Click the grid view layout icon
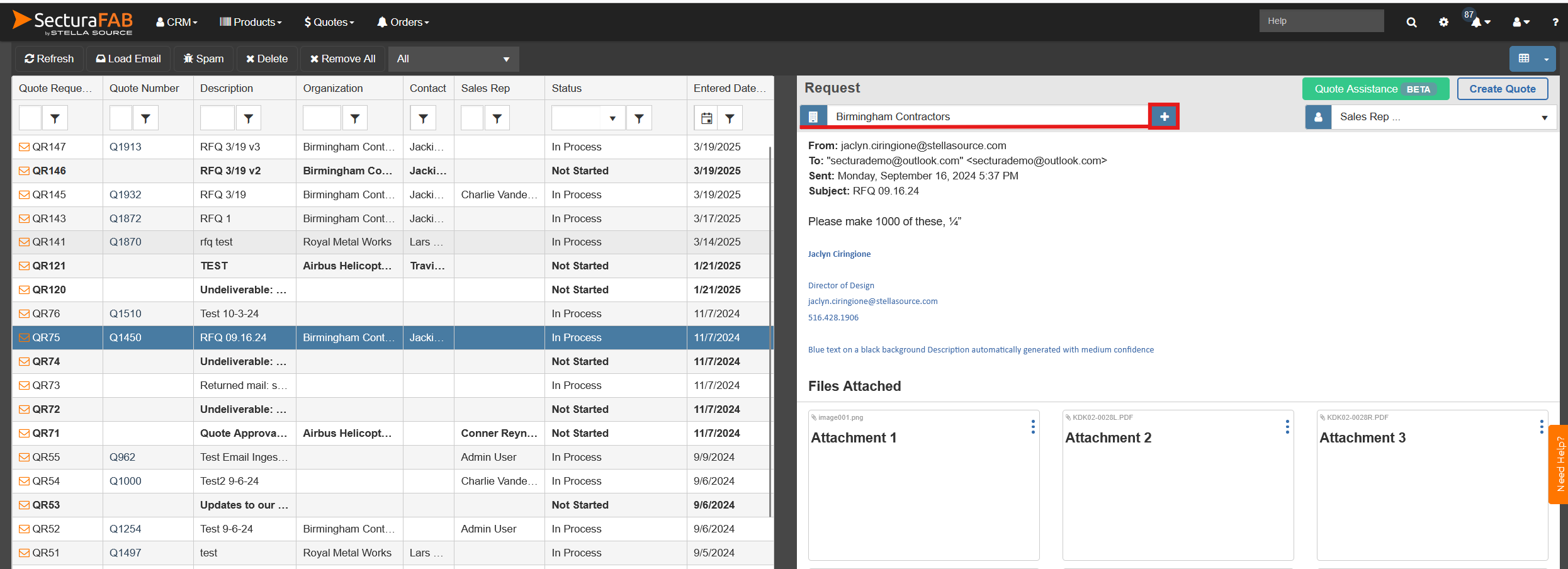 [1524, 59]
